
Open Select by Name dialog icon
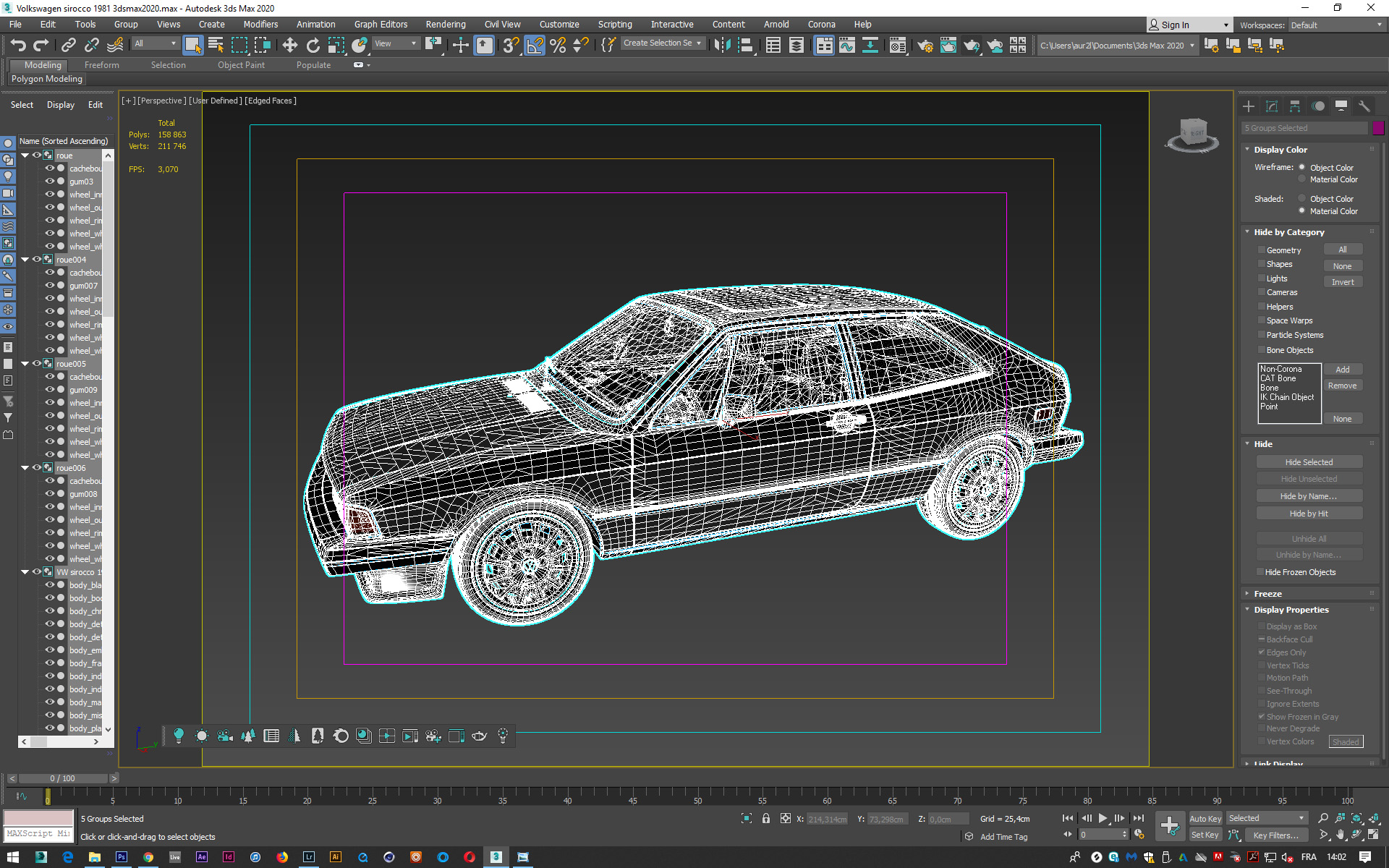pos(216,46)
